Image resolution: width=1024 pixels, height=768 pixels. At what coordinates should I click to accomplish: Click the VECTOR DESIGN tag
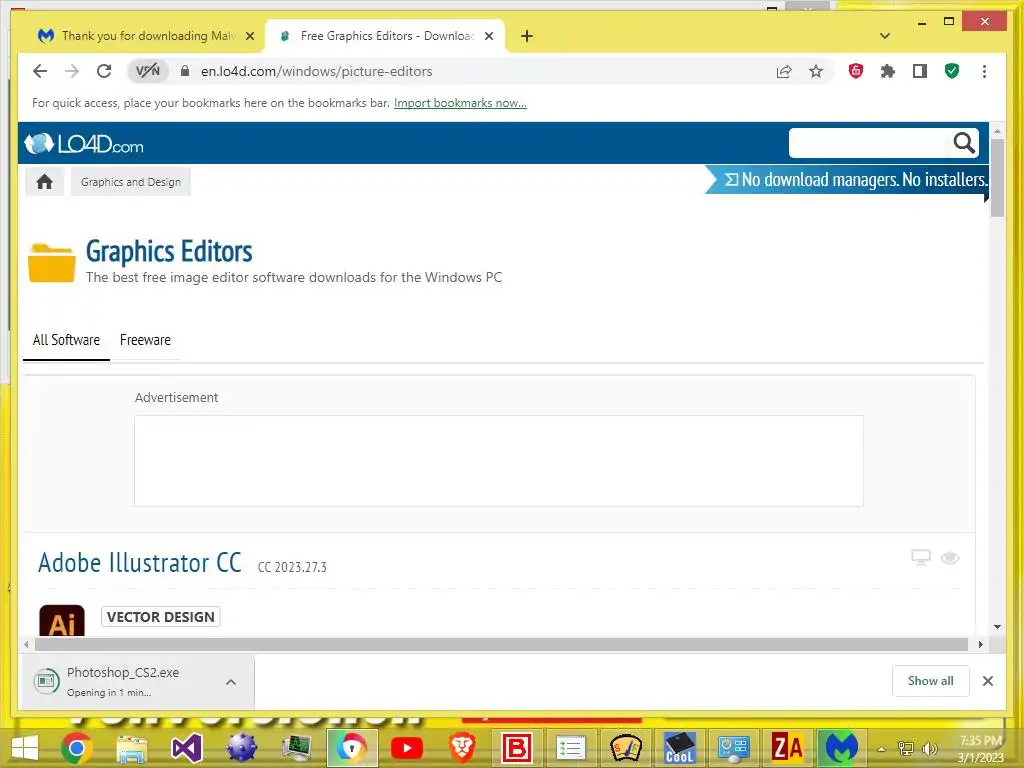[x=161, y=616]
